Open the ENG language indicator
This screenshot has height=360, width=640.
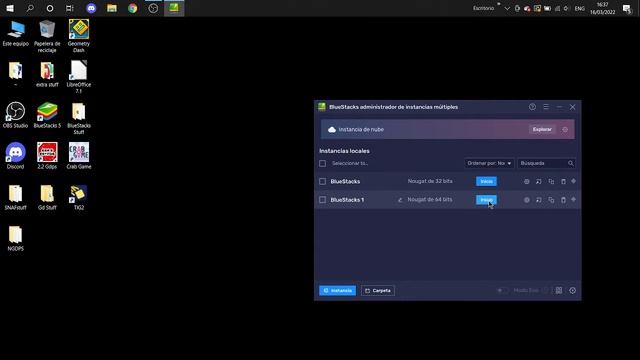tap(580, 8)
